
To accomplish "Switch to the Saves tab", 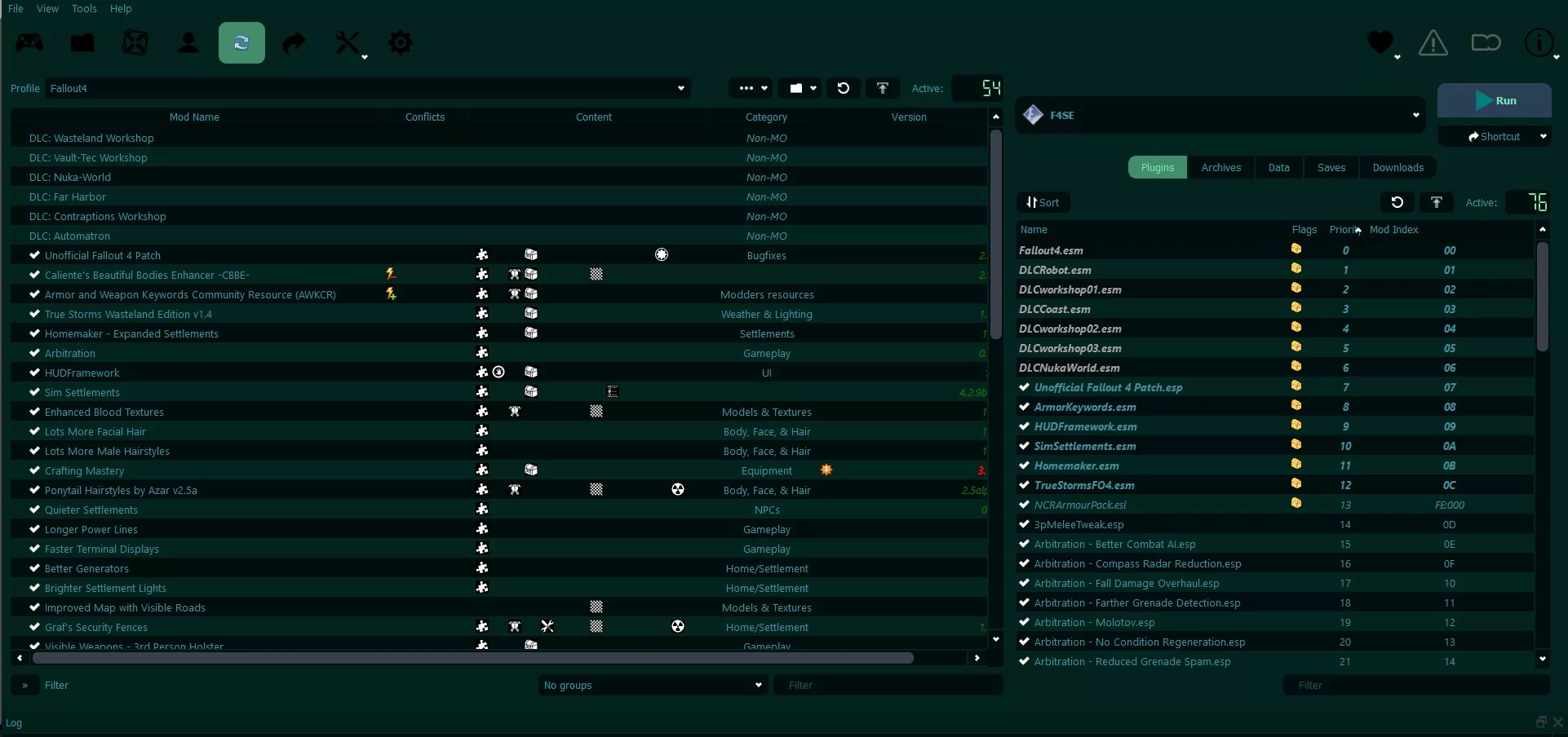I will tap(1331, 167).
